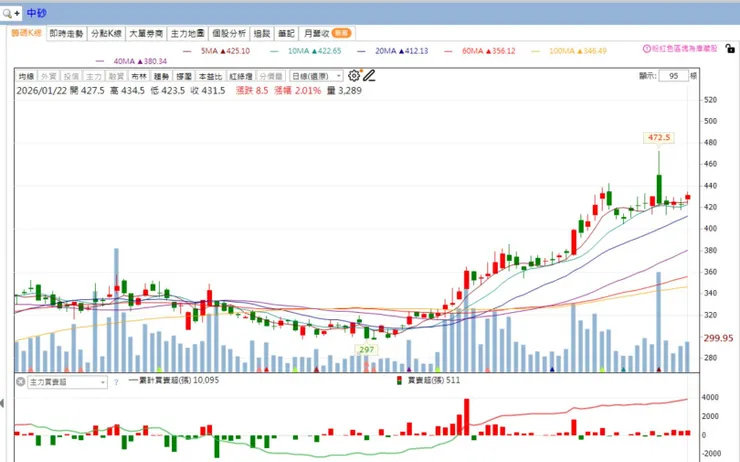Switch to 分點K線 tab
Image resolution: width=740 pixels, height=462 pixels.
point(106,34)
